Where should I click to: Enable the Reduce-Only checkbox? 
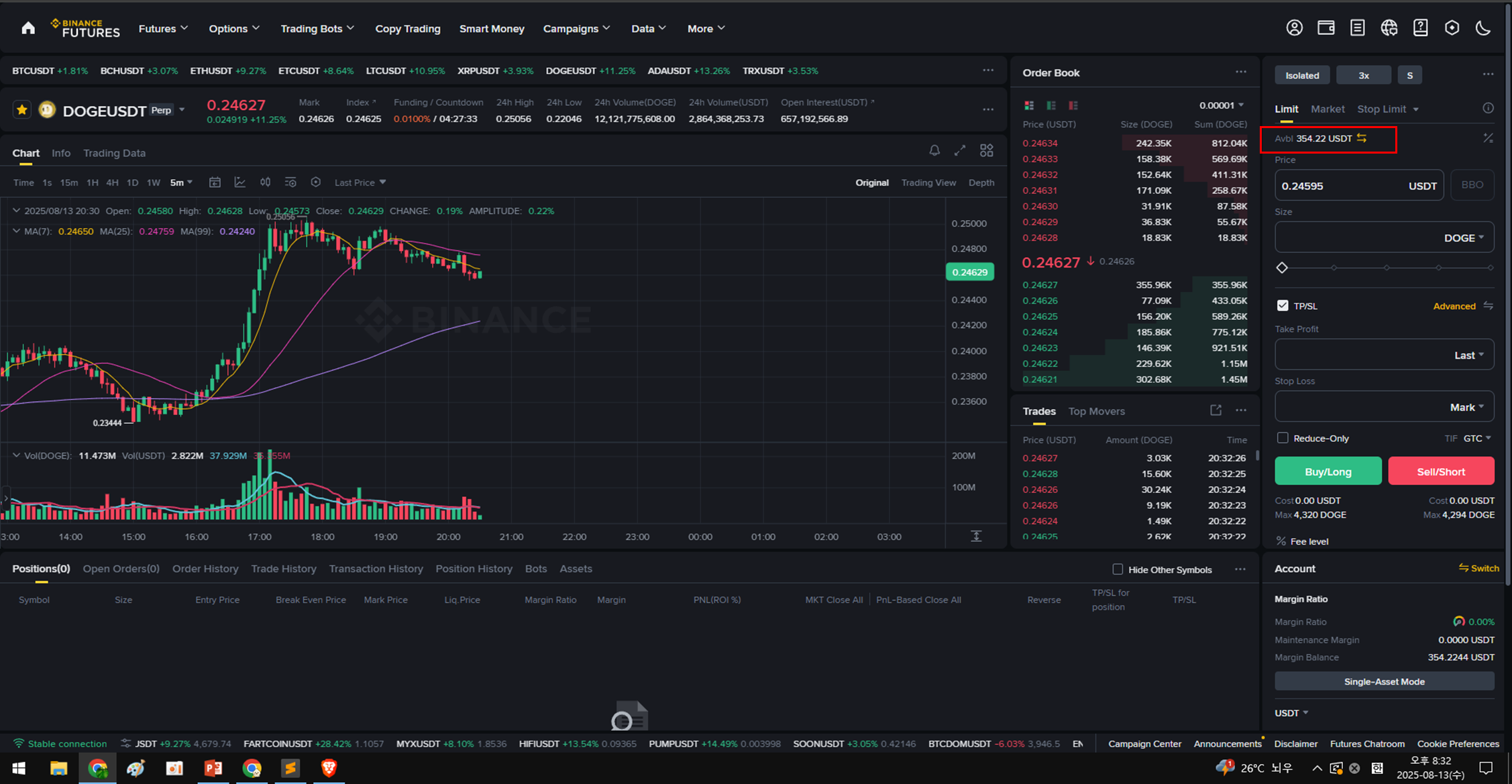(x=1283, y=438)
